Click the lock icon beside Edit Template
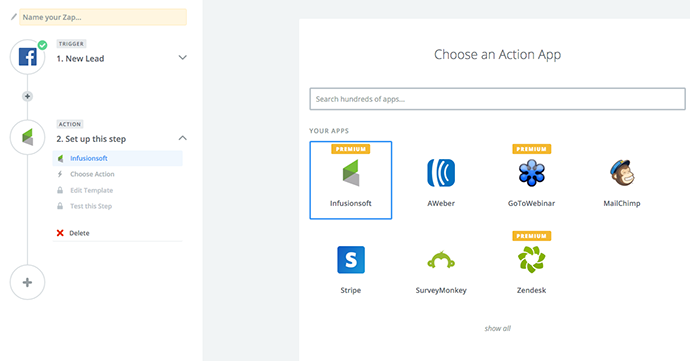 pyautogui.click(x=60, y=190)
